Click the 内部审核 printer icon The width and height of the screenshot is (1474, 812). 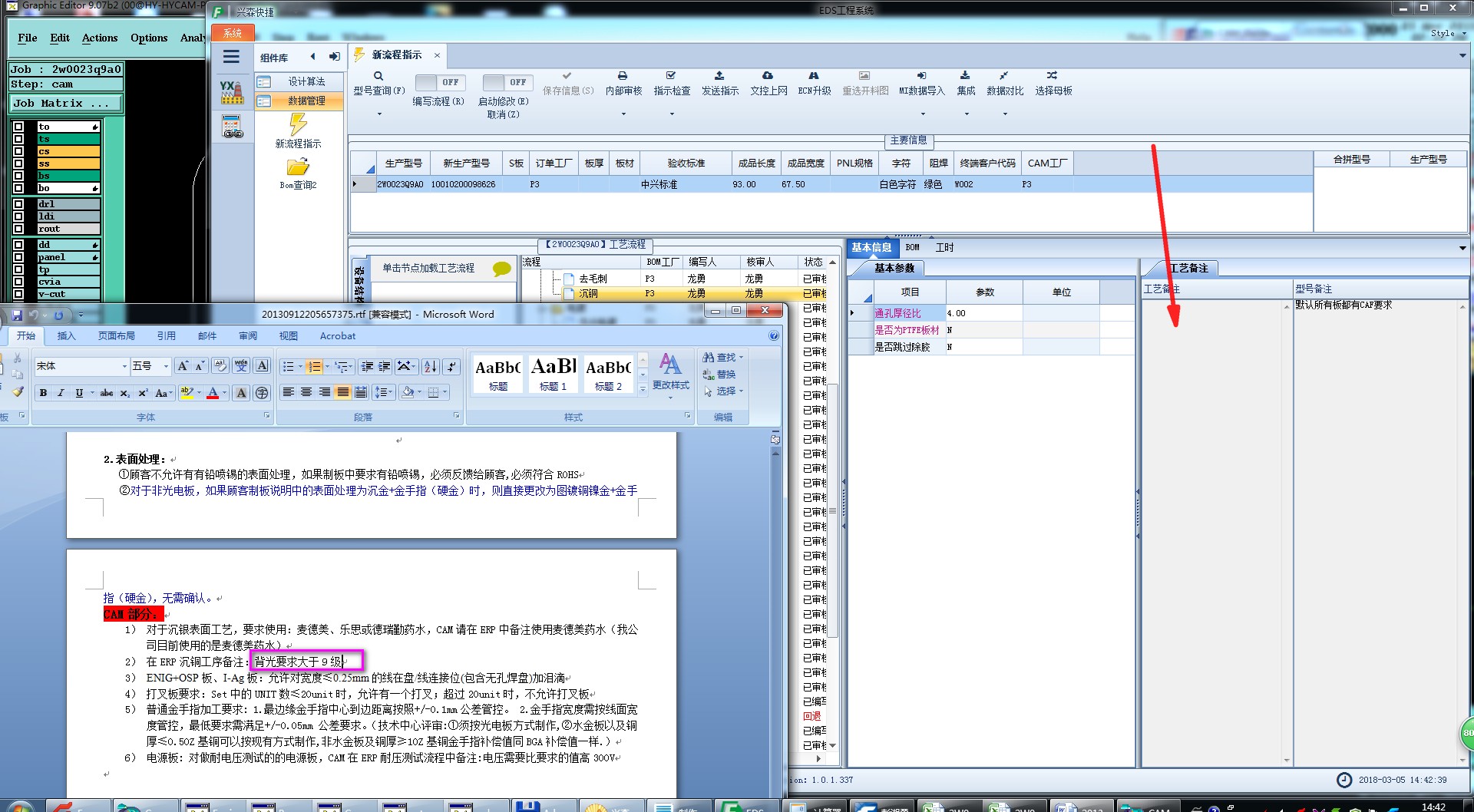coord(623,76)
